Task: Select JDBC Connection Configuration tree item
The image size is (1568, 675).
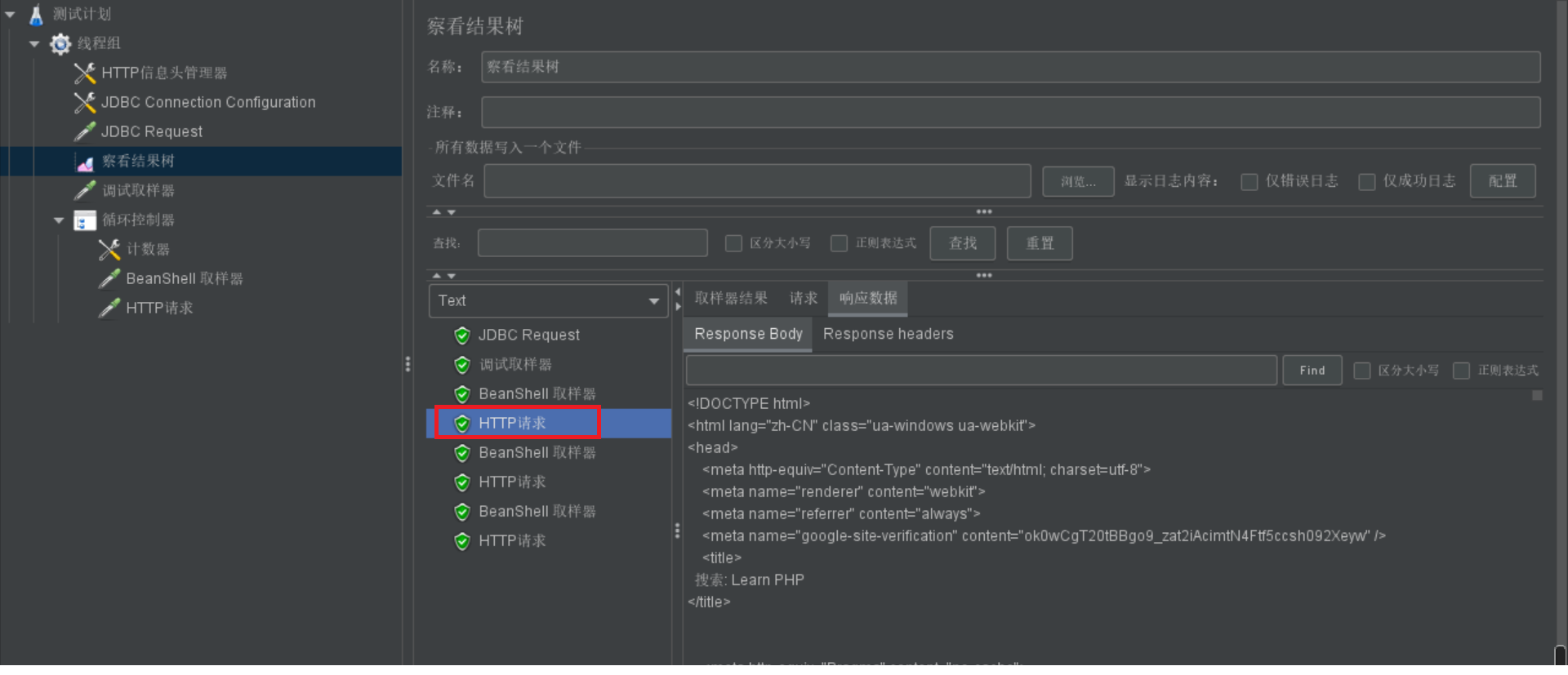Action: (x=208, y=102)
